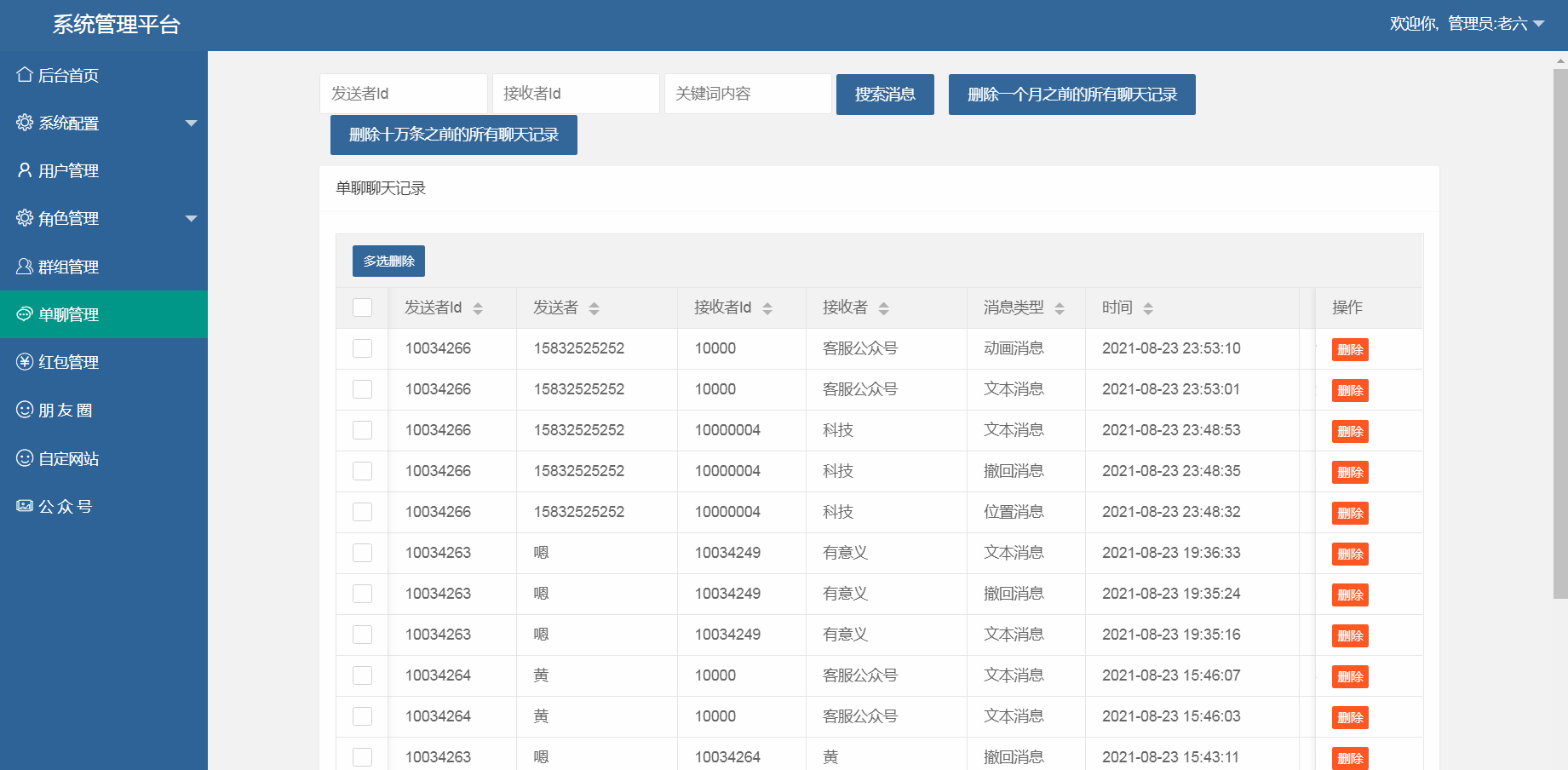Viewport: 1568px width, 770px height.
Task: Click the smiley icon beside 自定网站
Action: 25,458
